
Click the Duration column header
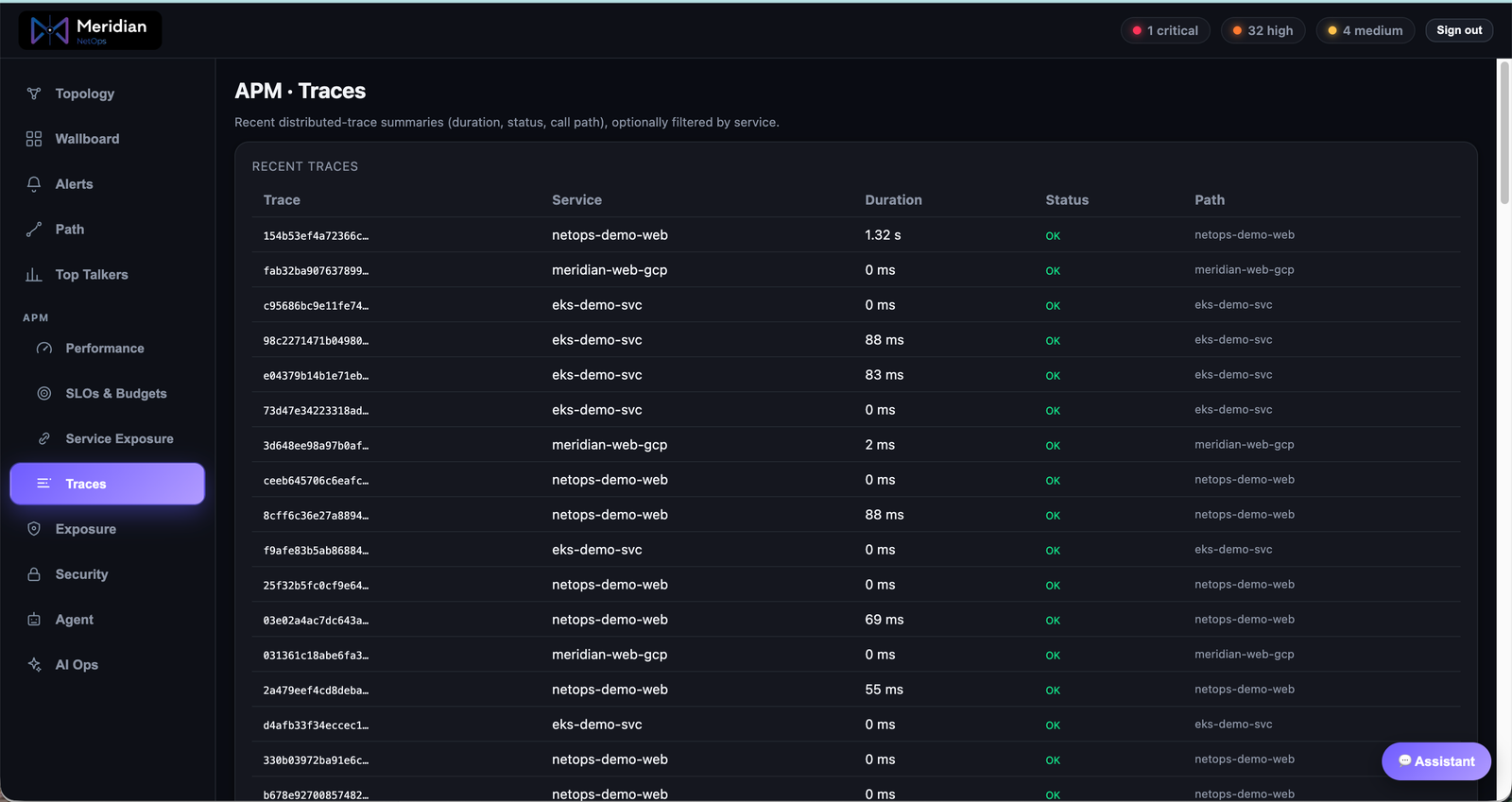click(893, 200)
